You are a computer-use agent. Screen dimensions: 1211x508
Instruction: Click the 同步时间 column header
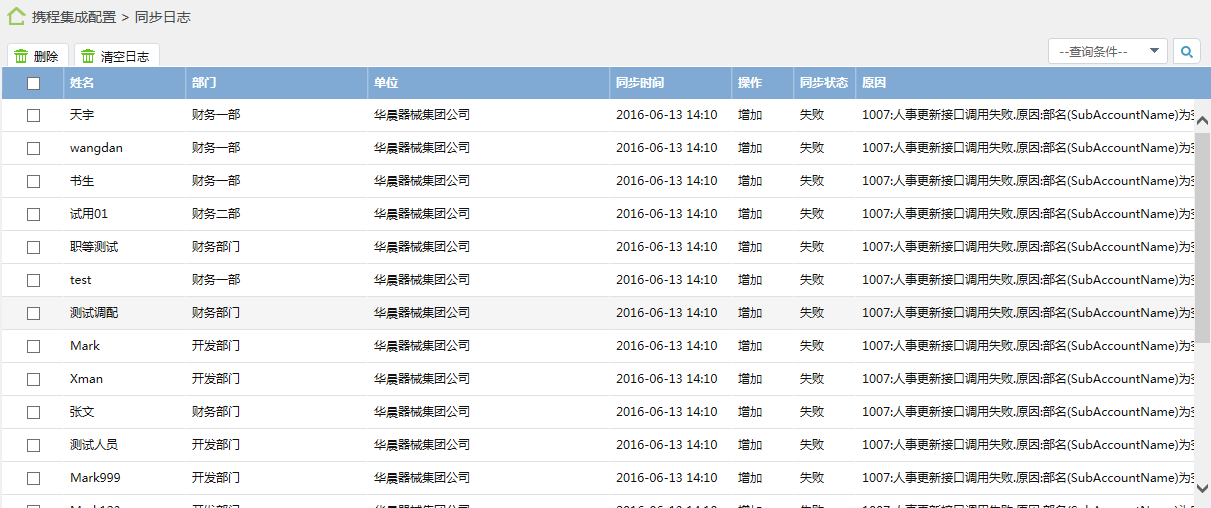[x=640, y=83]
